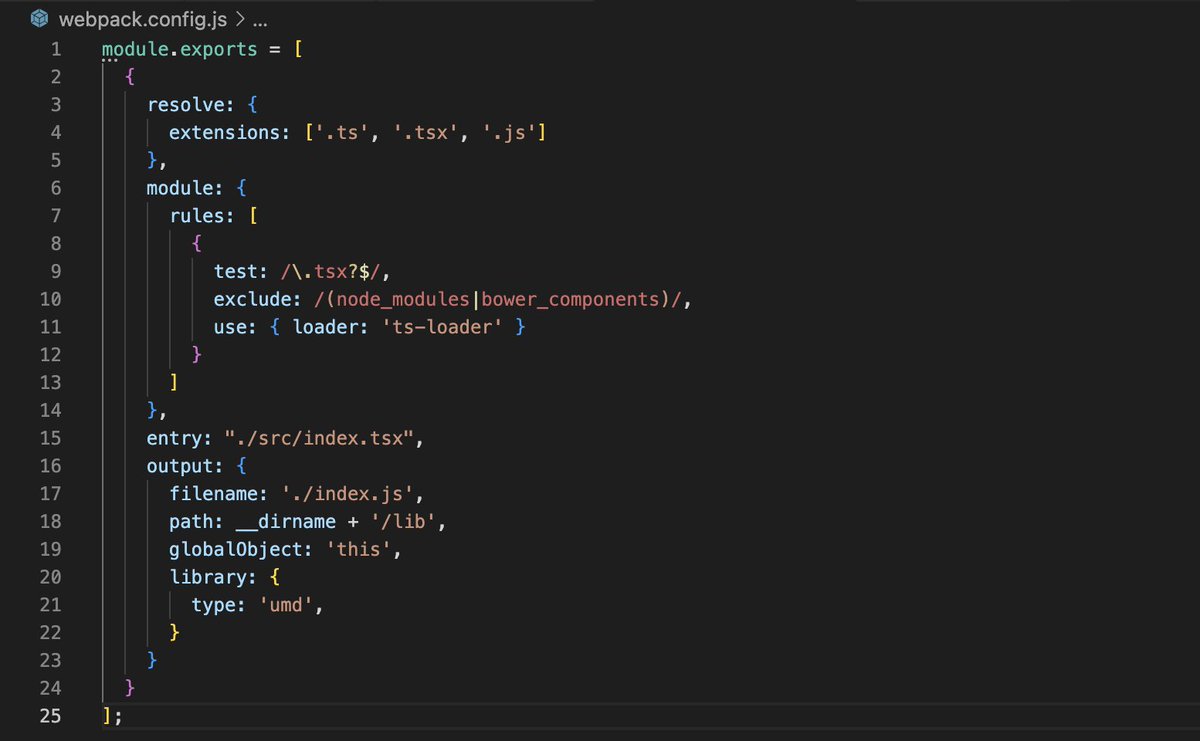The width and height of the screenshot is (1200, 741).
Task: Click line number 1 in gutter
Action: coord(56,49)
